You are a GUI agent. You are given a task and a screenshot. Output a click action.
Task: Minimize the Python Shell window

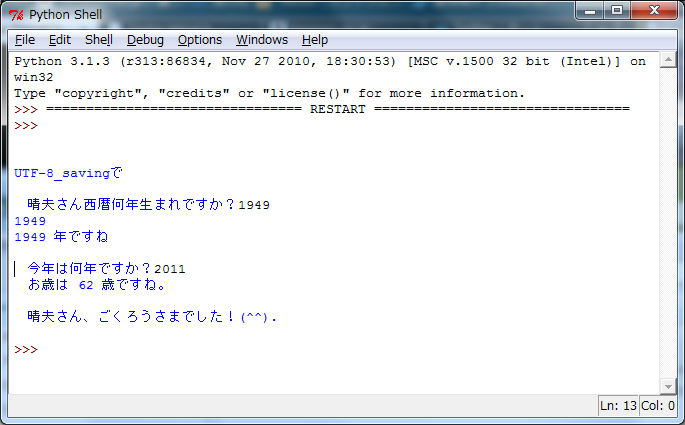tap(590, 10)
